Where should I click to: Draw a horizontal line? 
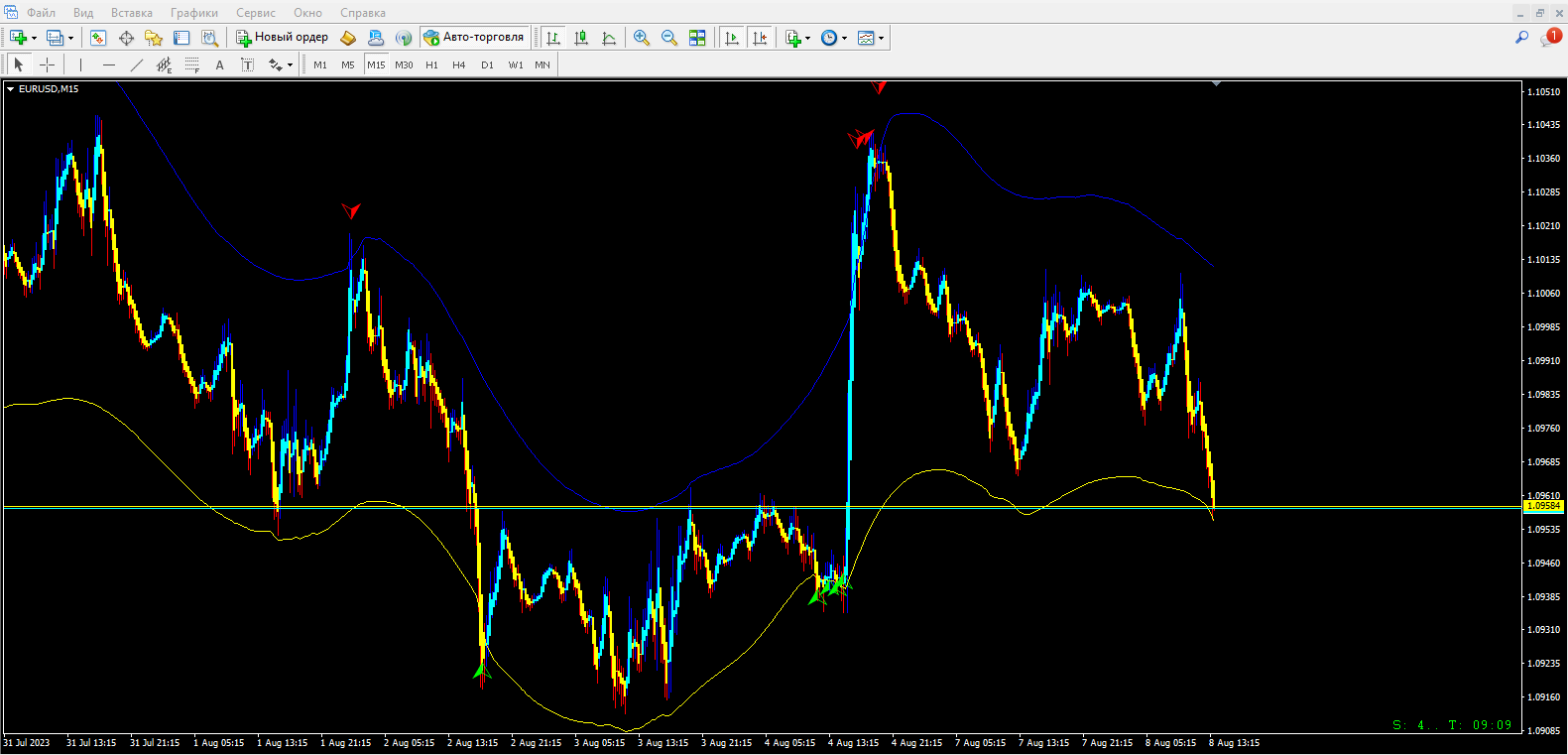(108, 64)
